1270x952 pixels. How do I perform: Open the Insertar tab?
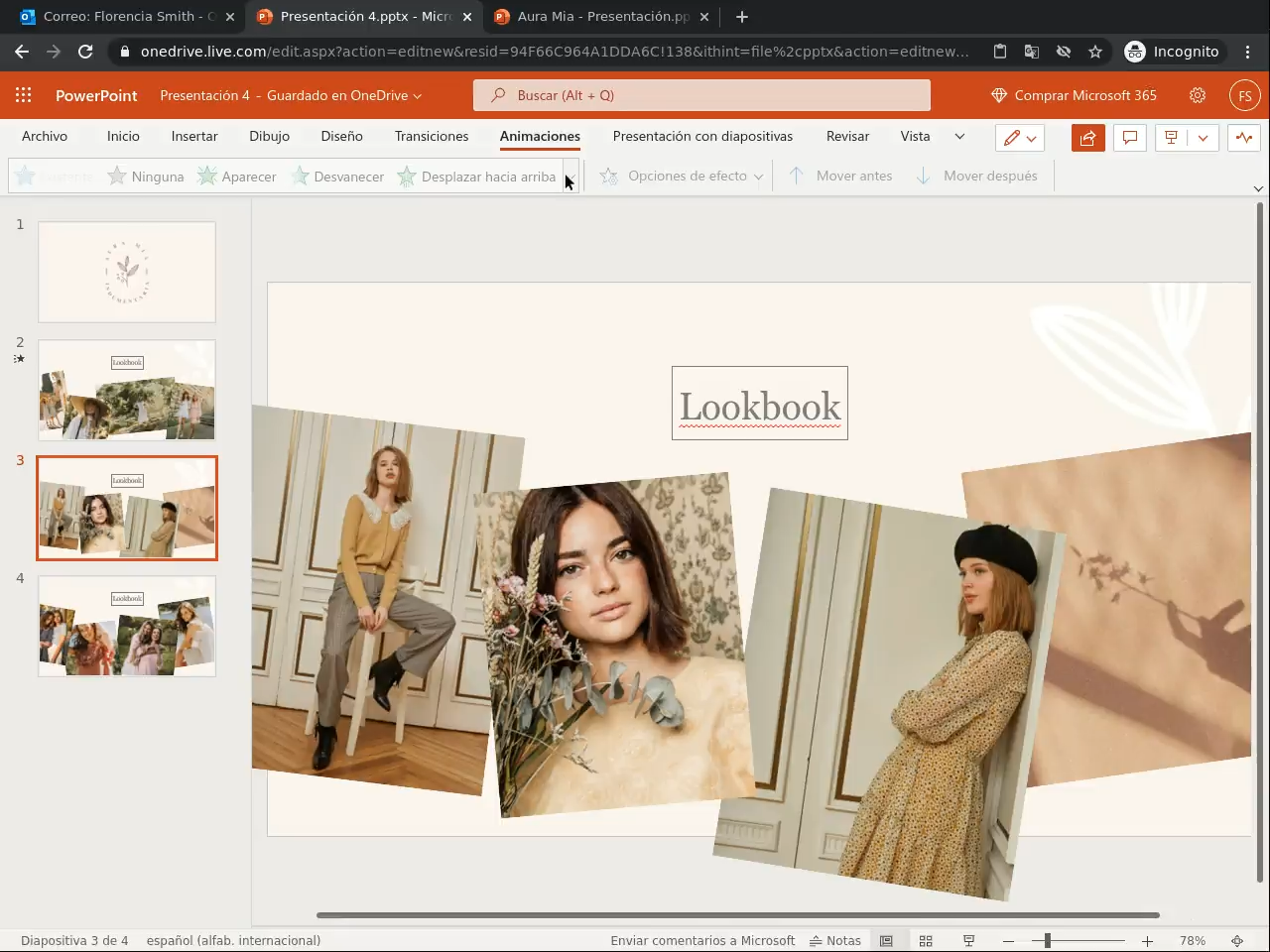(194, 136)
